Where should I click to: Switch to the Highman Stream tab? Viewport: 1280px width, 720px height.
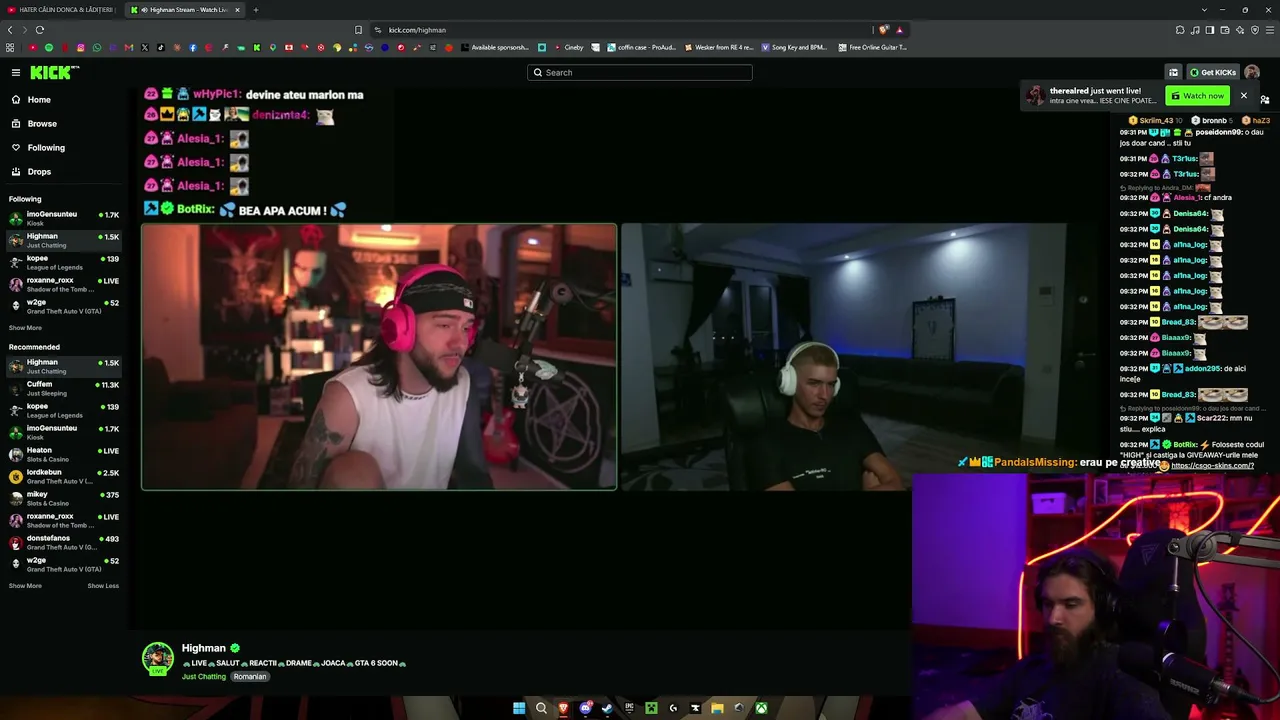click(x=186, y=10)
